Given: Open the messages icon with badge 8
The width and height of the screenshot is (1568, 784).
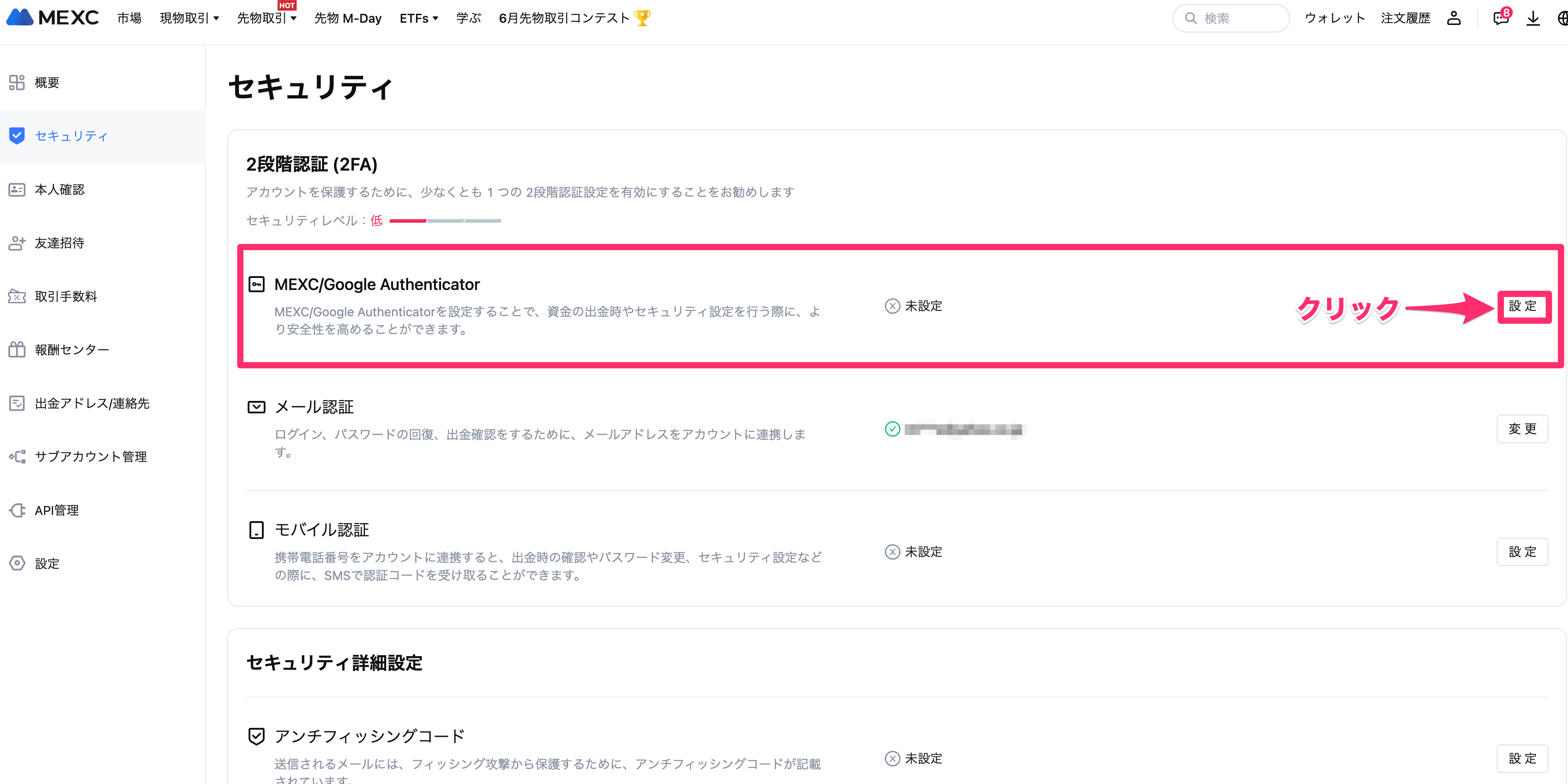Looking at the screenshot, I should (x=1501, y=17).
